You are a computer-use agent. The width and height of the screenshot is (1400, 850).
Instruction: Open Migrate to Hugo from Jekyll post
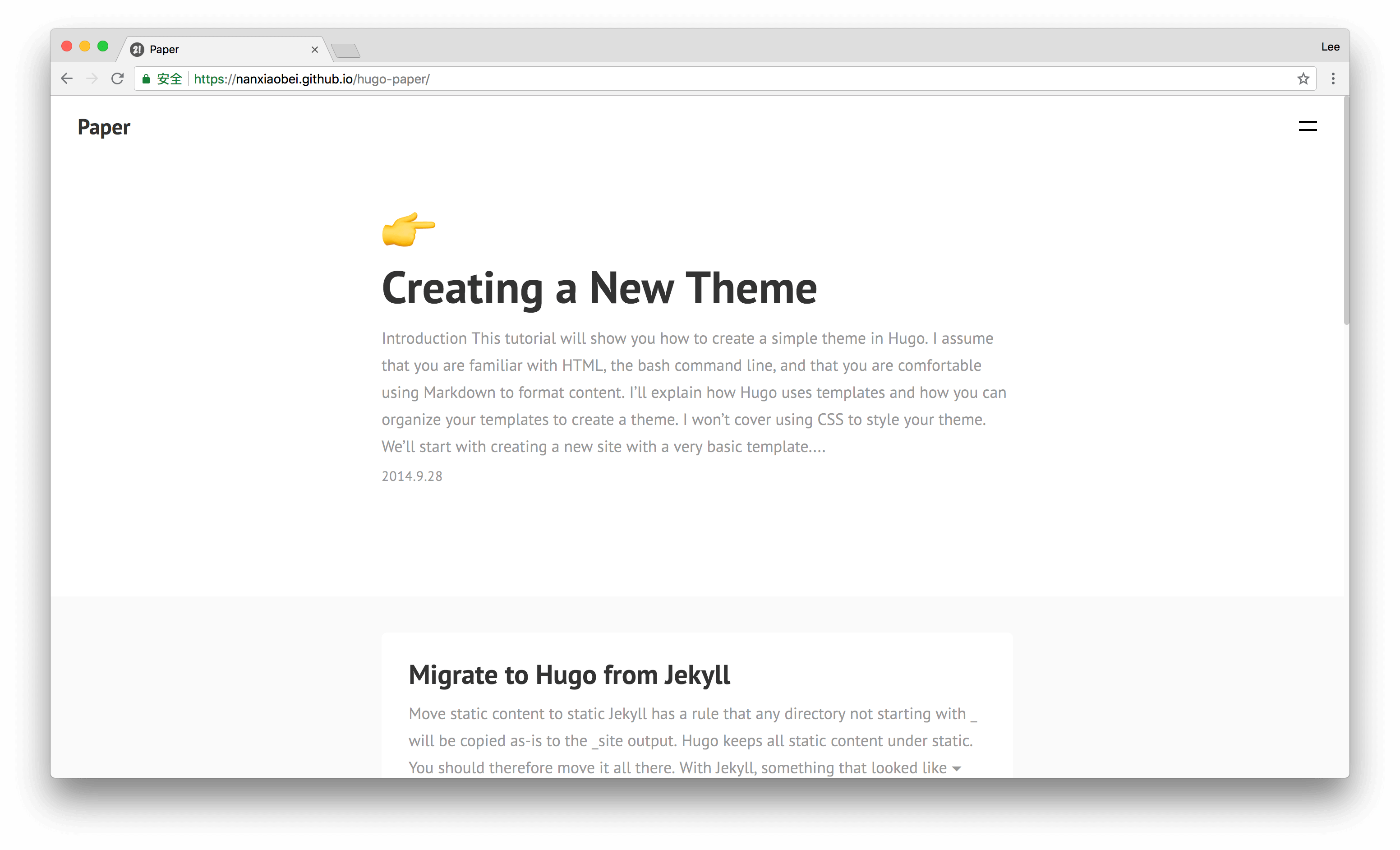pos(569,675)
